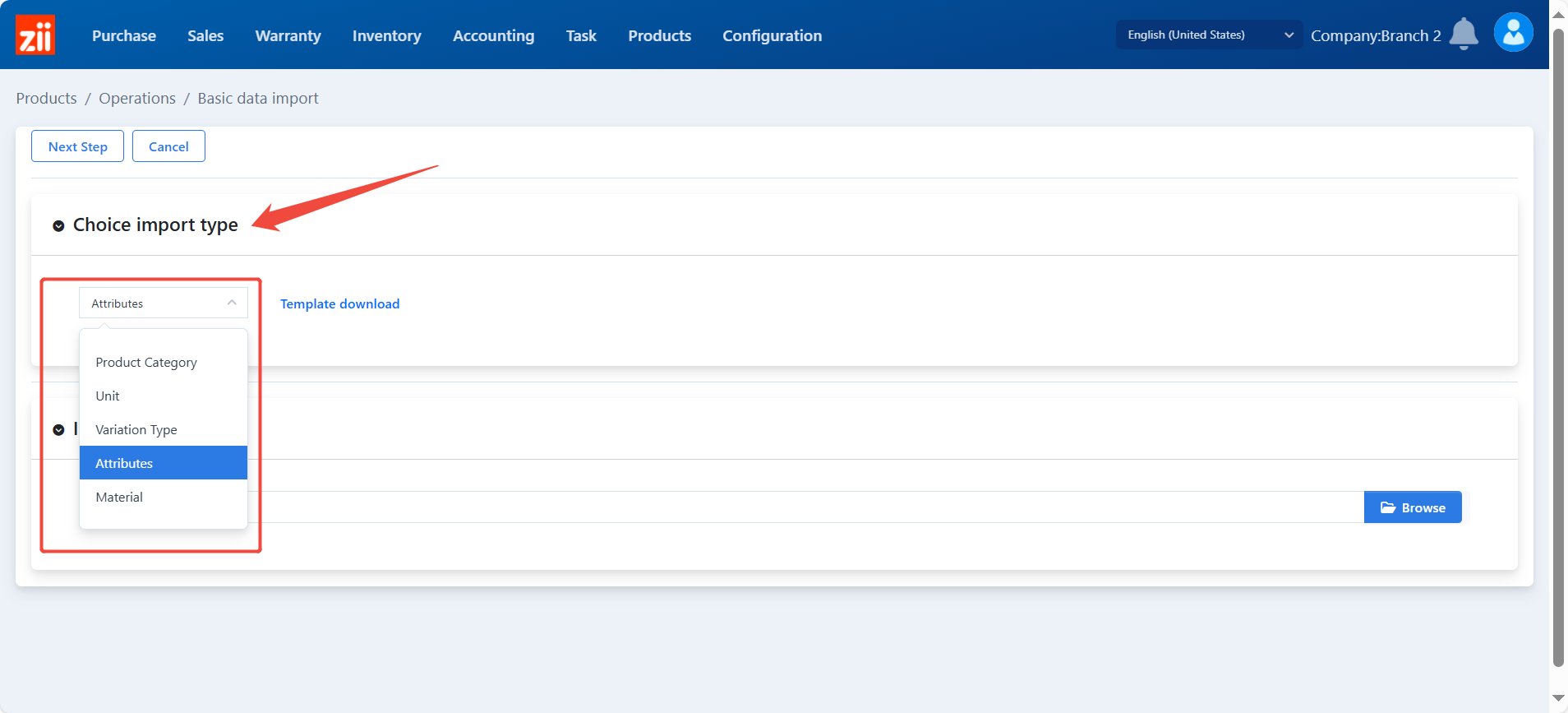The width and height of the screenshot is (1568, 713).
Task: Click the Template download link
Action: (x=340, y=303)
